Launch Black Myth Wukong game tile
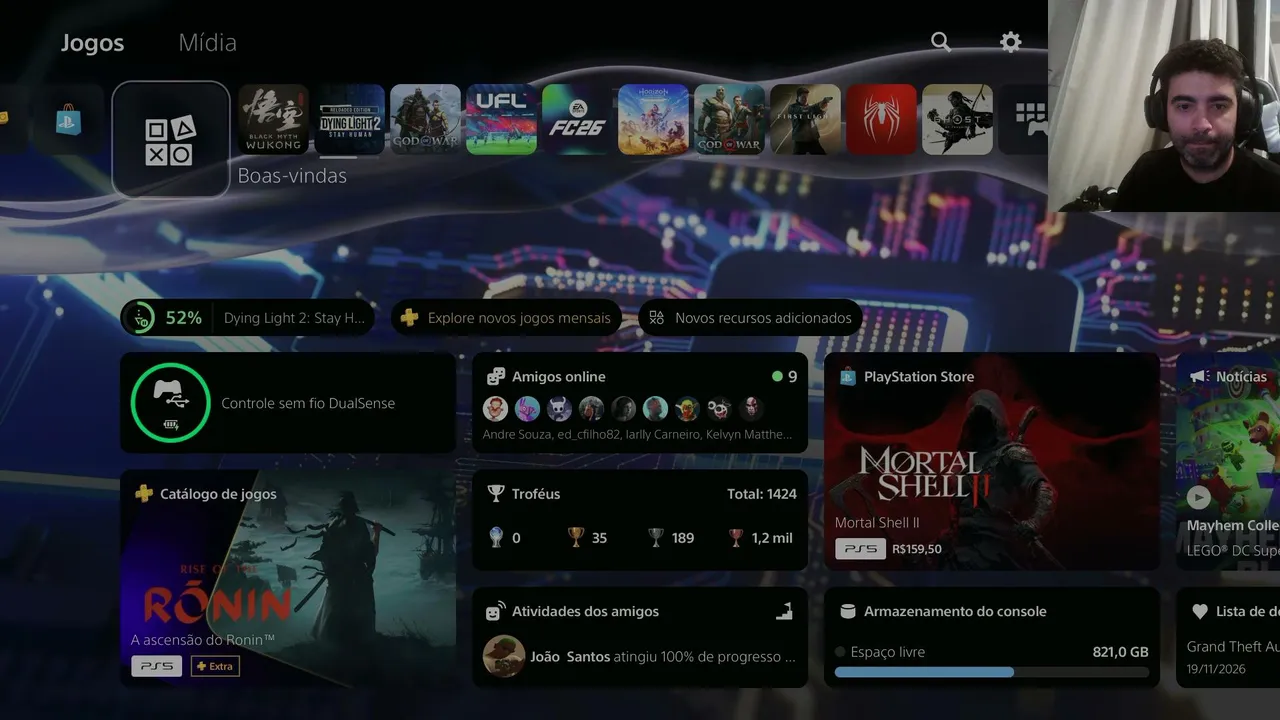 tap(273, 119)
